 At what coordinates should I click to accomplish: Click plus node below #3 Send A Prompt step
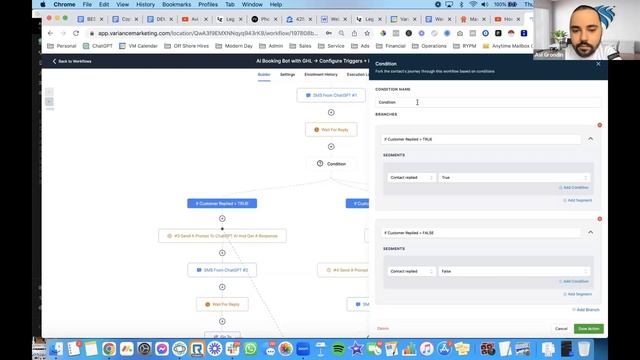222,253
